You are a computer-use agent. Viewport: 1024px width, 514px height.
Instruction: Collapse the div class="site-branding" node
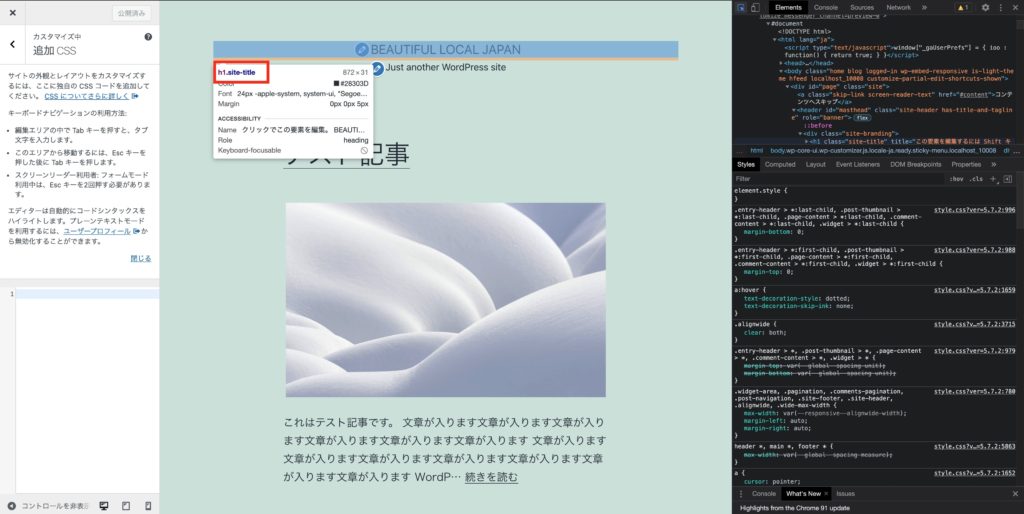tap(801, 134)
